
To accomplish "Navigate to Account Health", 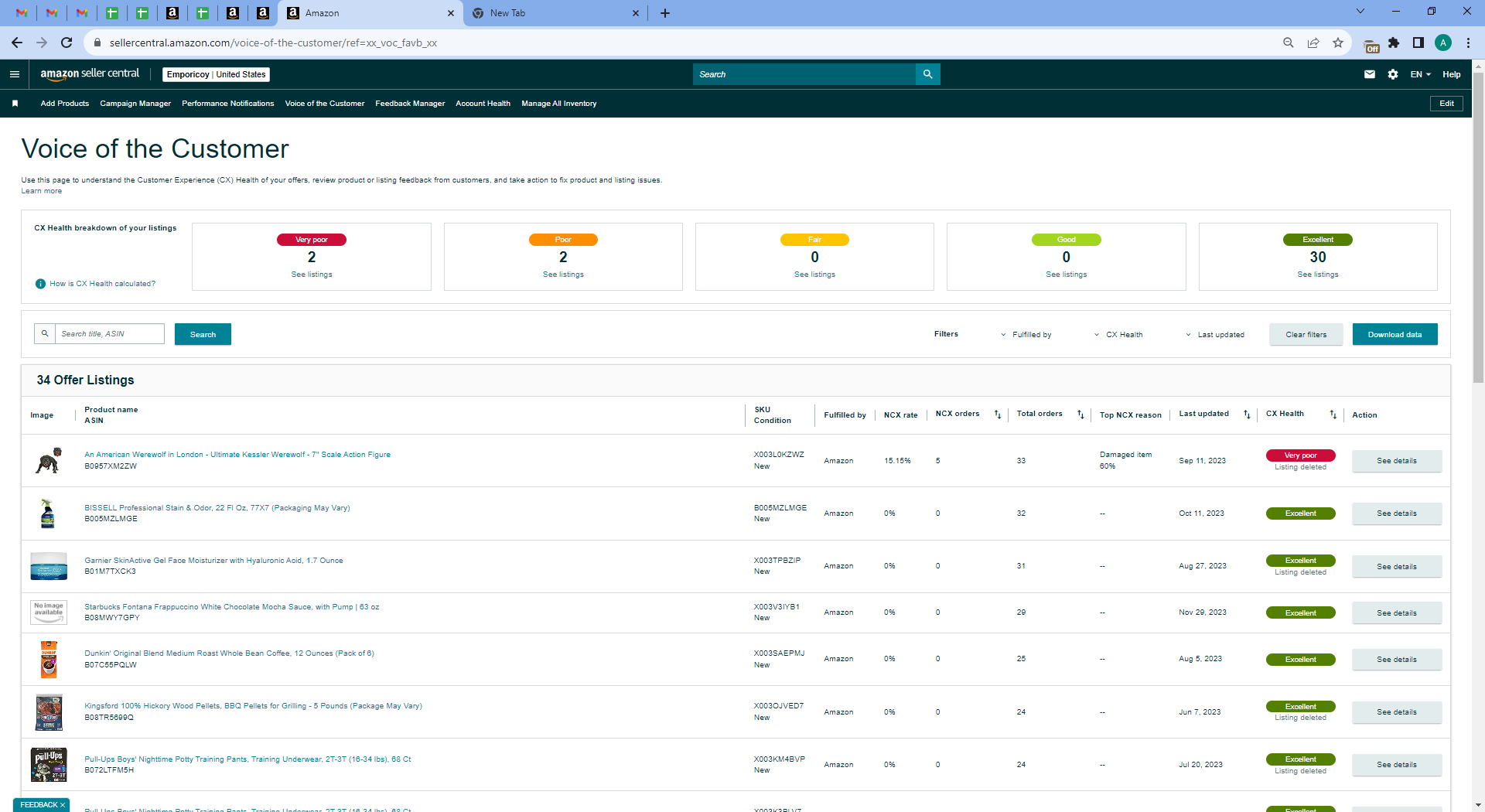I will pos(483,104).
